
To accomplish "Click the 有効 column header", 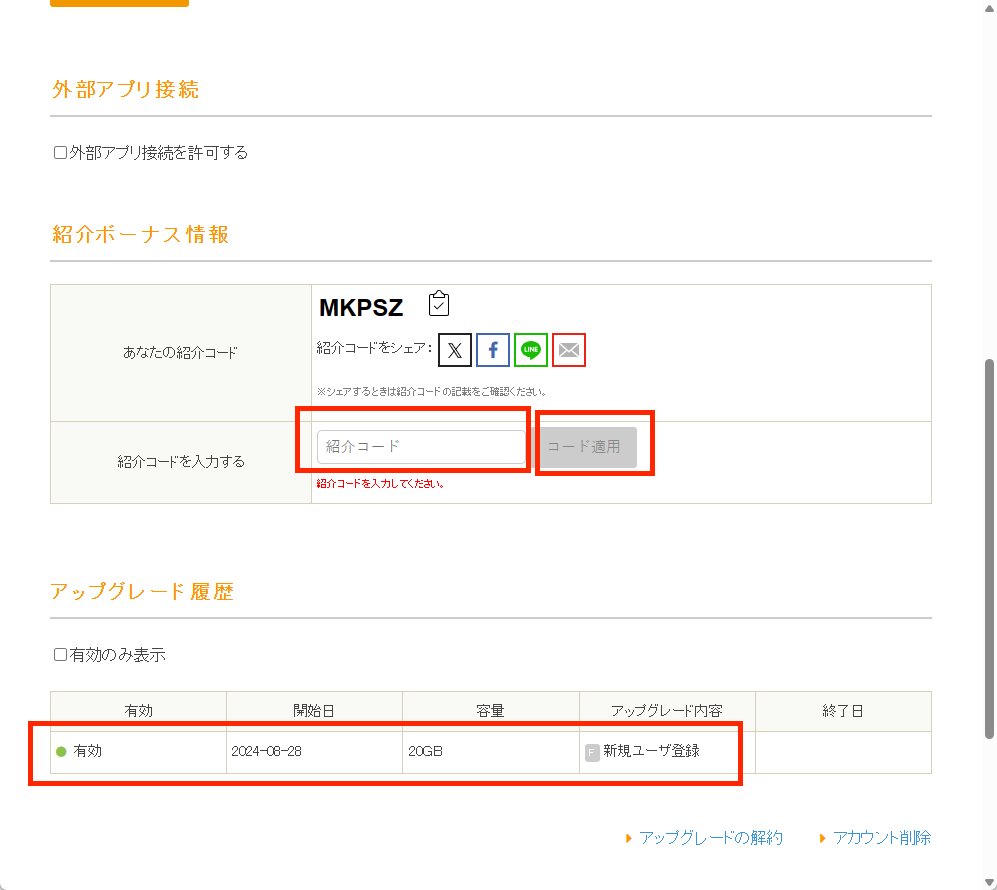I will click(x=139, y=711).
